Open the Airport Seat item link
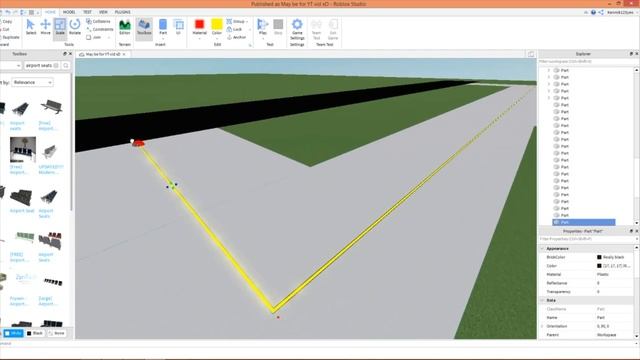 click(22, 211)
